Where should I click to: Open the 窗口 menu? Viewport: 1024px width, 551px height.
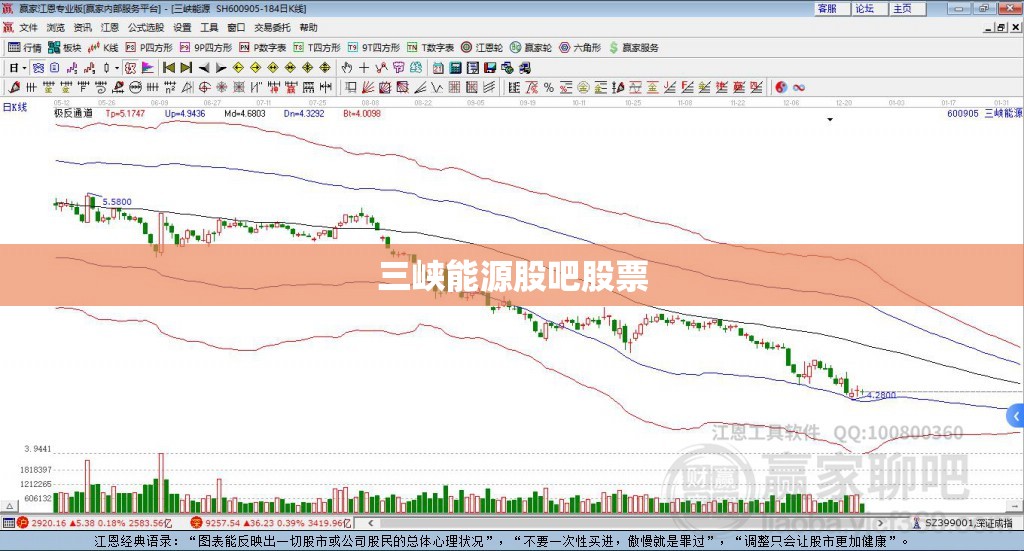point(236,27)
